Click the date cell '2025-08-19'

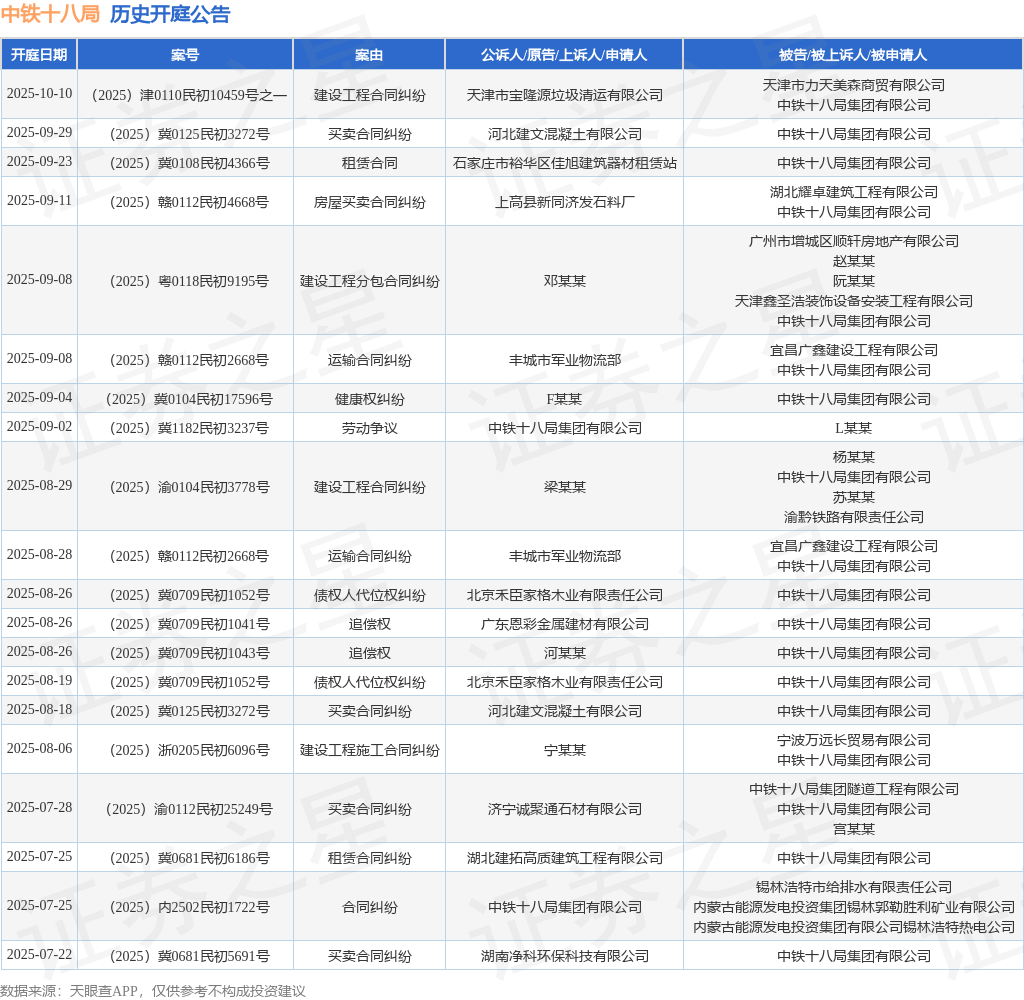click(39, 681)
